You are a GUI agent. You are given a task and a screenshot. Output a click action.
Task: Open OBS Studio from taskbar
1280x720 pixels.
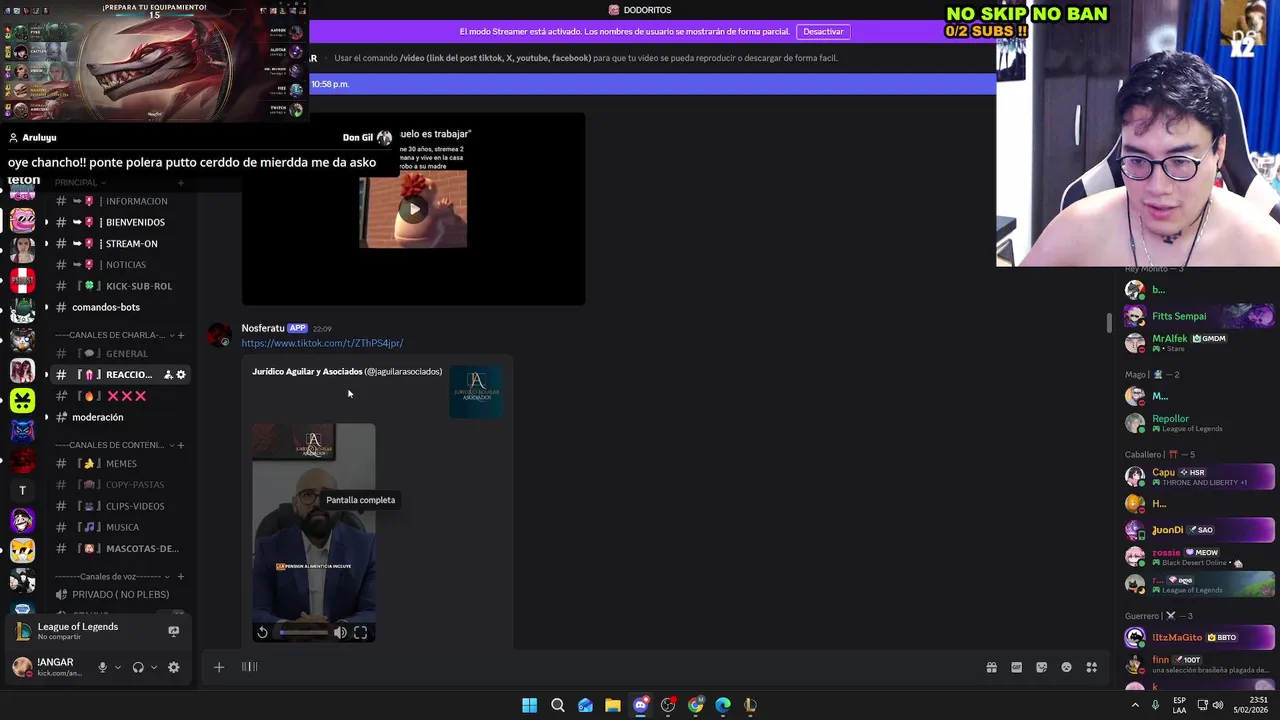pos(668,705)
